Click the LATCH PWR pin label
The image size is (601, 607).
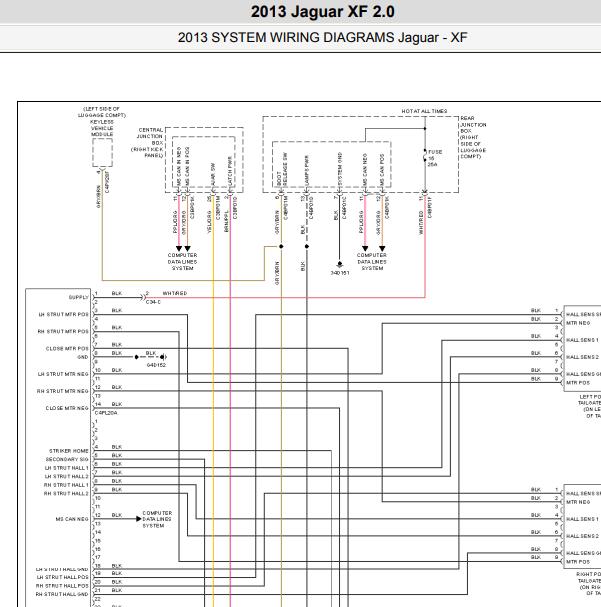tap(230, 171)
